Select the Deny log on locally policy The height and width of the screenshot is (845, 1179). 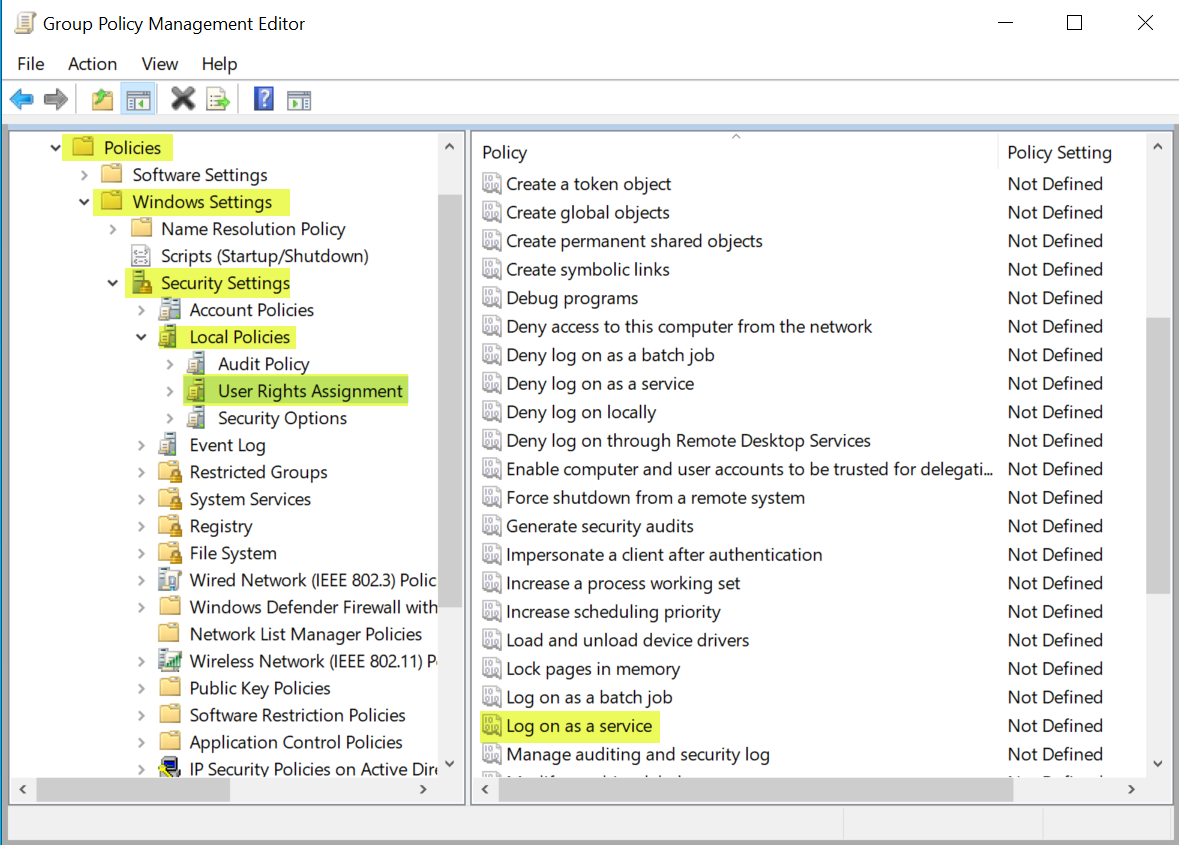(x=580, y=412)
